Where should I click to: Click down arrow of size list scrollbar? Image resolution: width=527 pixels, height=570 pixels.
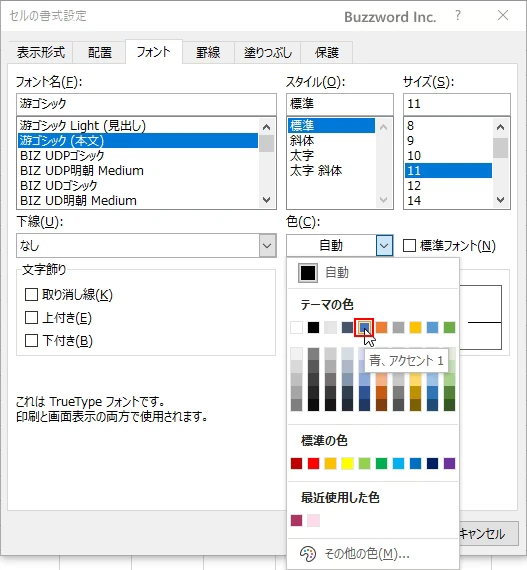coord(500,200)
